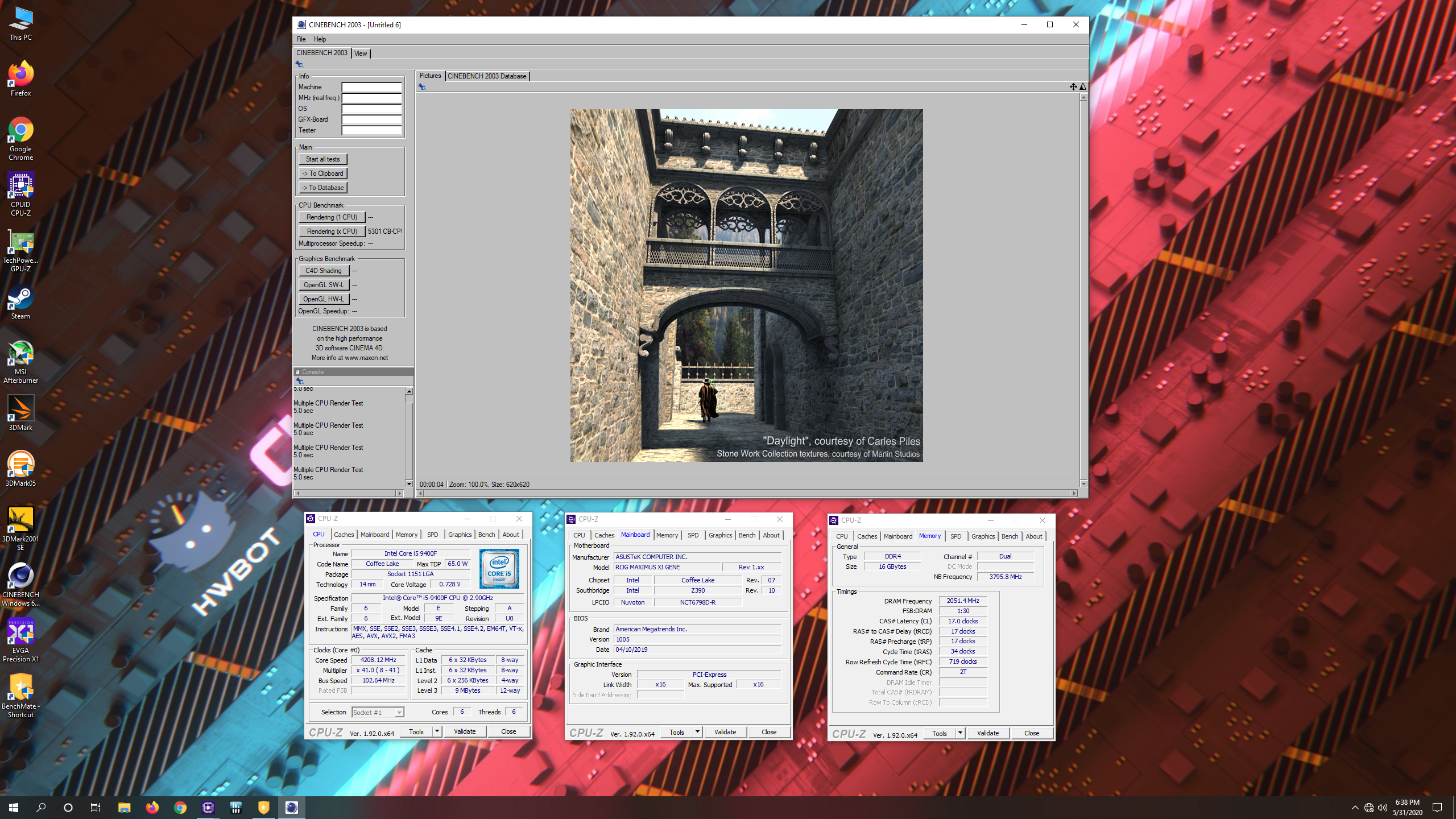
Task: Launch EVGA Precision X1 shortcut
Action: pos(20,640)
